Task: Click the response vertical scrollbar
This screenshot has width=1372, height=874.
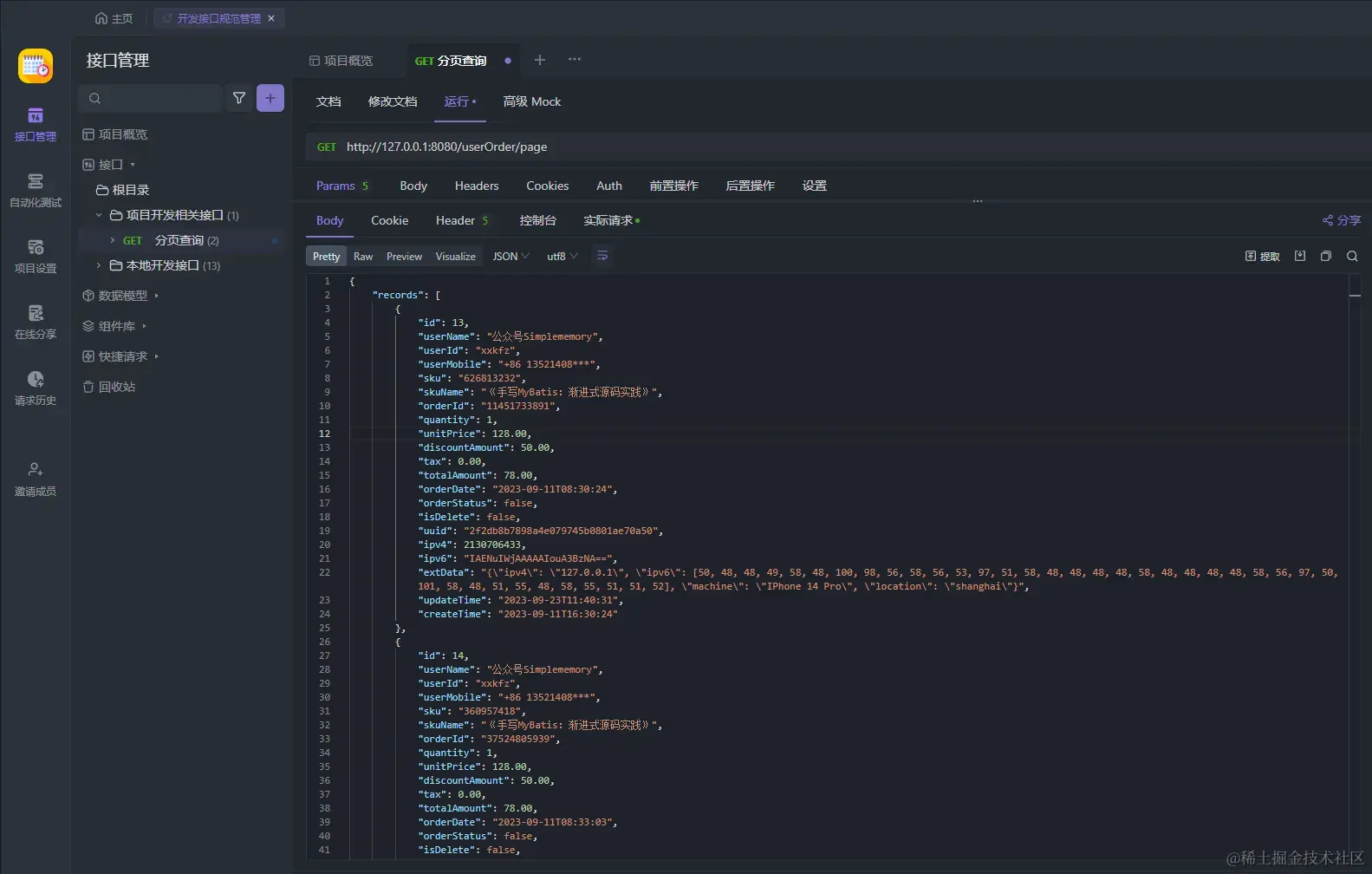Action: coord(1355,566)
